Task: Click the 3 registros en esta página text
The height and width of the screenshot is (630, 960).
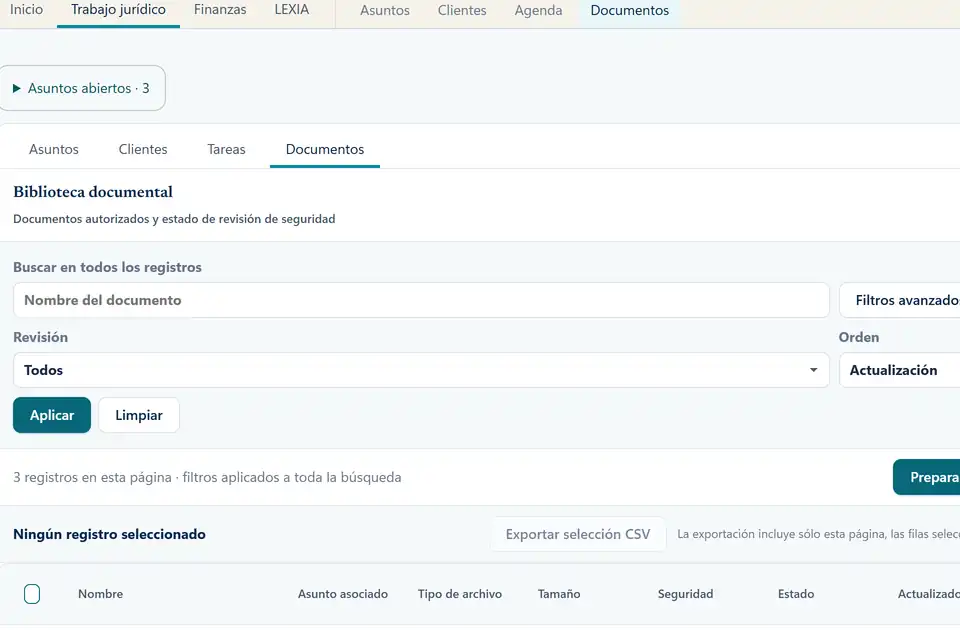Action: tap(92, 478)
